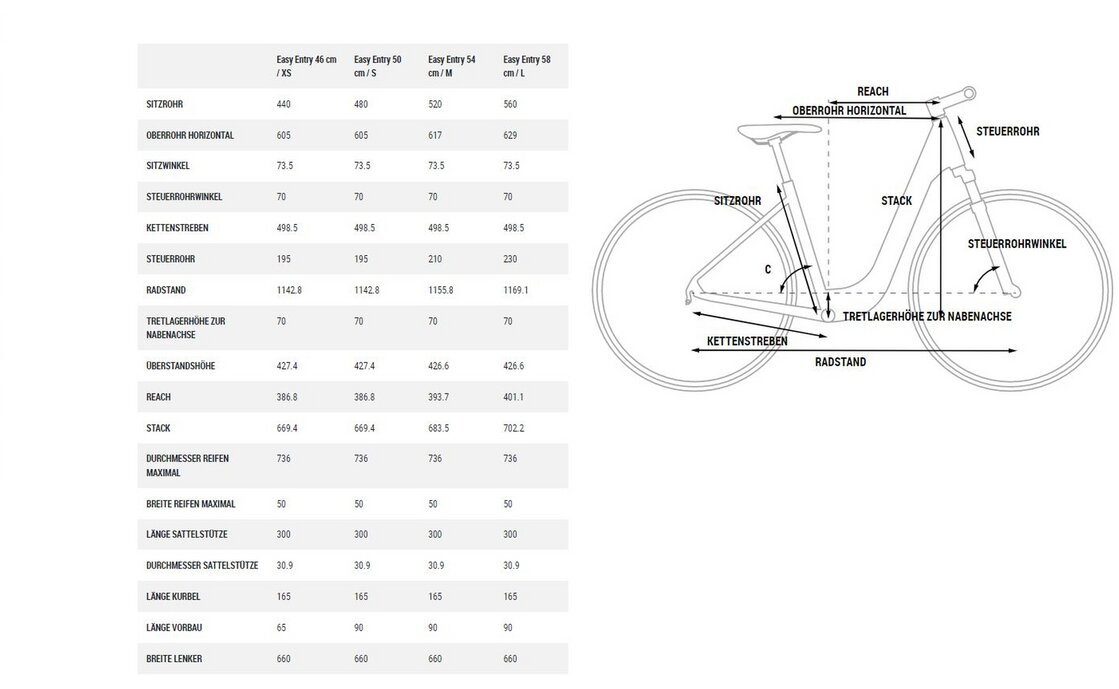
Task: Click the BREITE LENKER row label
Action: coord(175,658)
